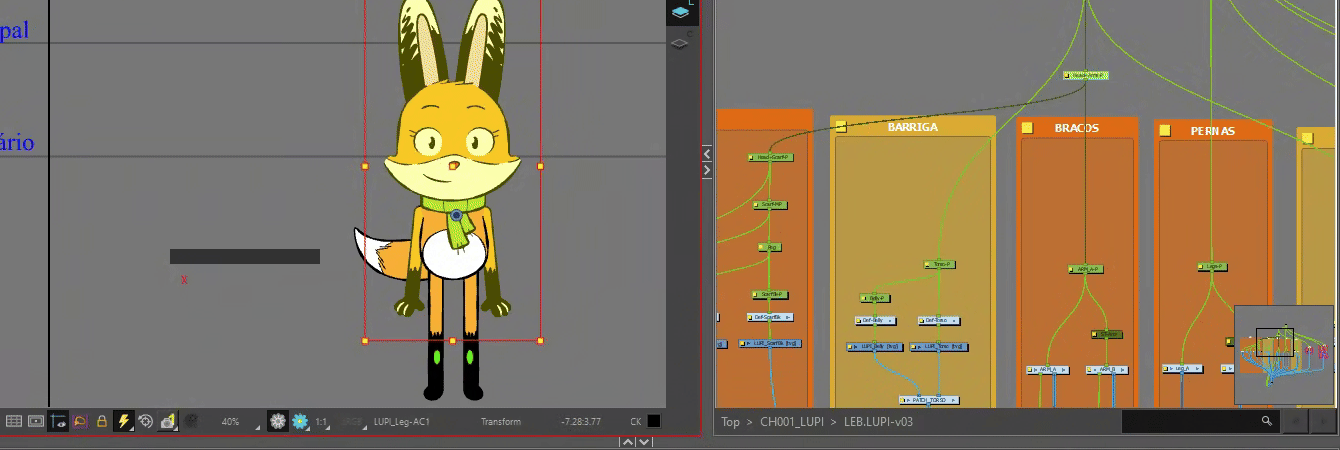Select the blue flower render view icon
Screen dimensions: 1340x450
point(300,422)
